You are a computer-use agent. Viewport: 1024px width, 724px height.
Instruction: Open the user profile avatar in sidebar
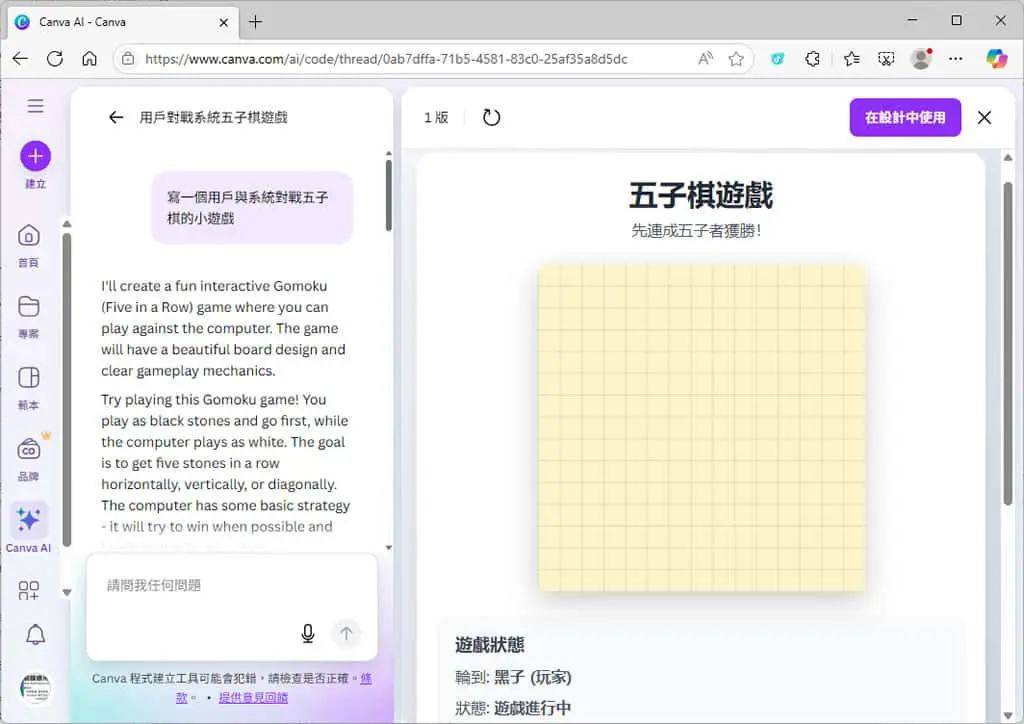(35, 687)
